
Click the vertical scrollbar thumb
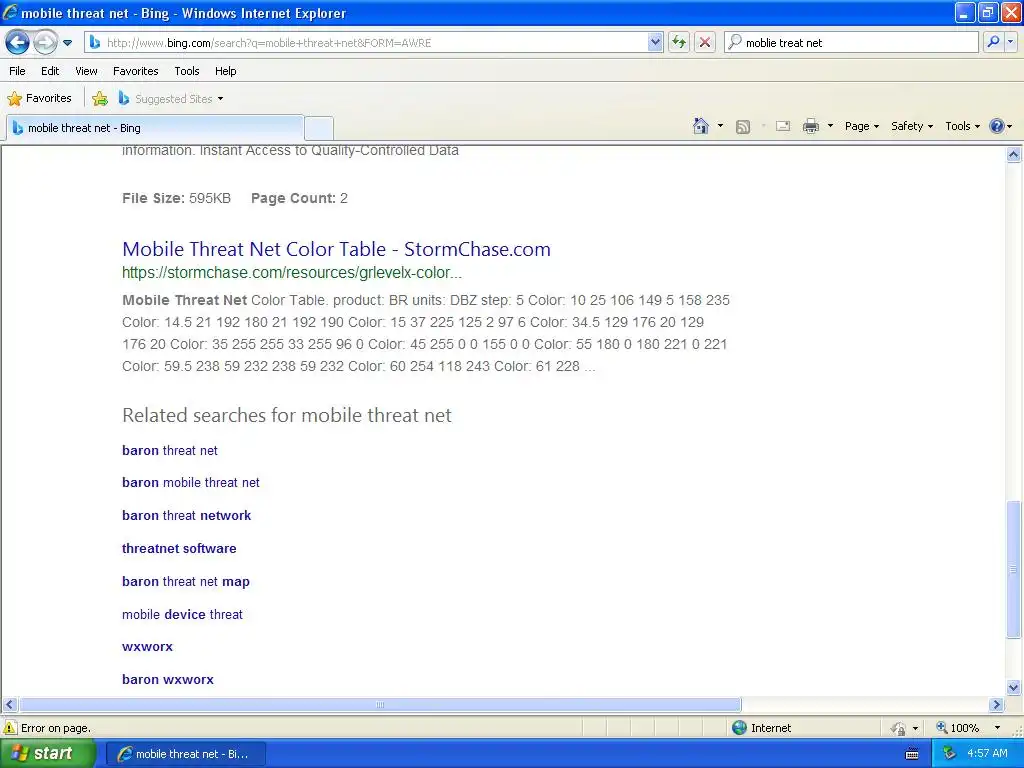pyautogui.click(x=1014, y=569)
